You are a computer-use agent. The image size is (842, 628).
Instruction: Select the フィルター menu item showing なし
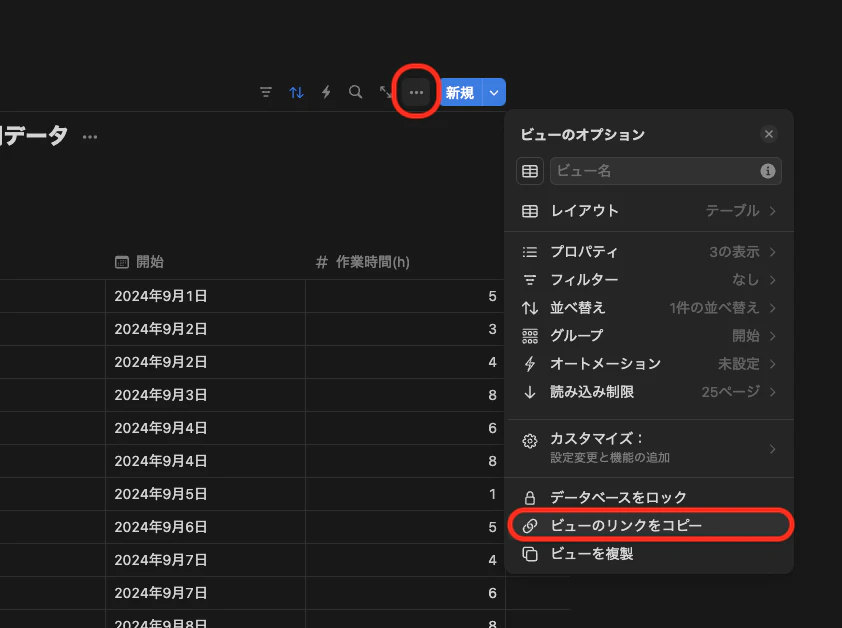click(x=650, y=280)
